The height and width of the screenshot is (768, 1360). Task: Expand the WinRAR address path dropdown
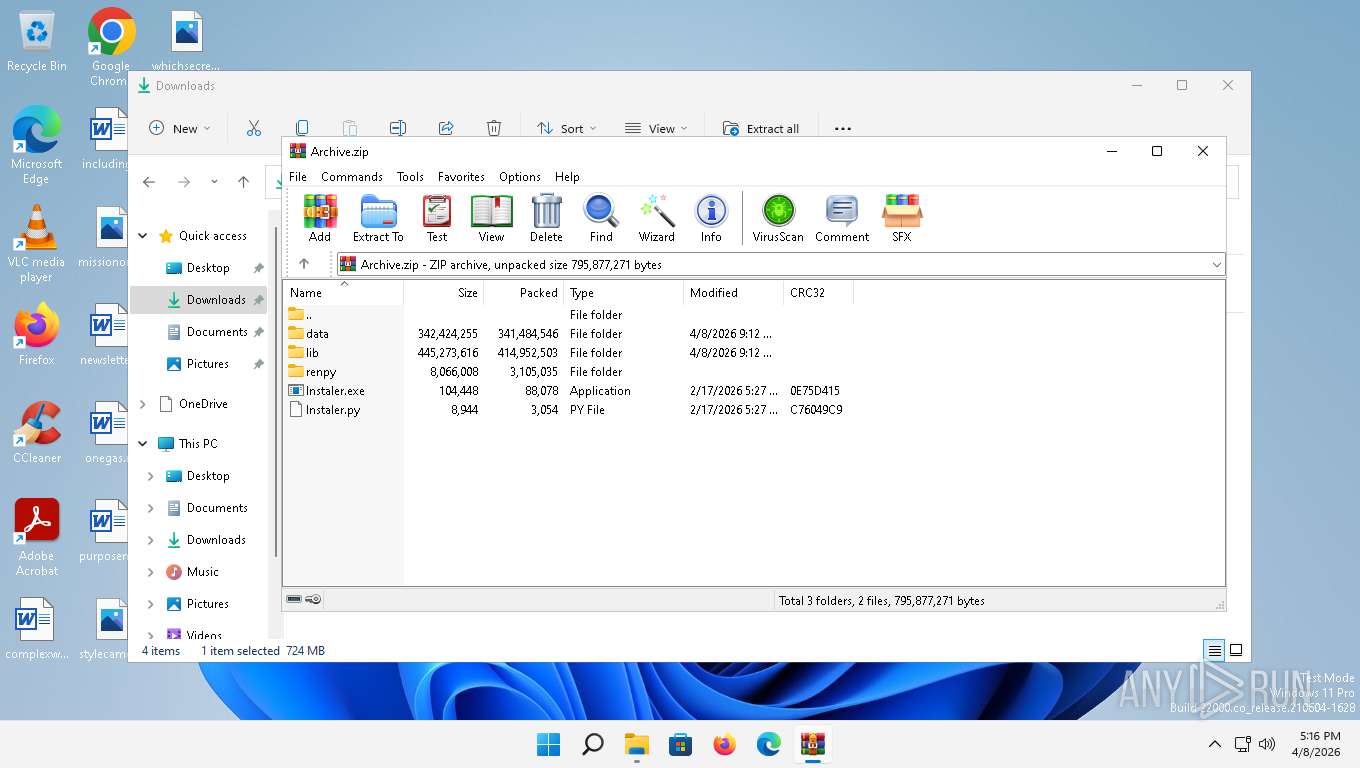(x=1216, y=265)
